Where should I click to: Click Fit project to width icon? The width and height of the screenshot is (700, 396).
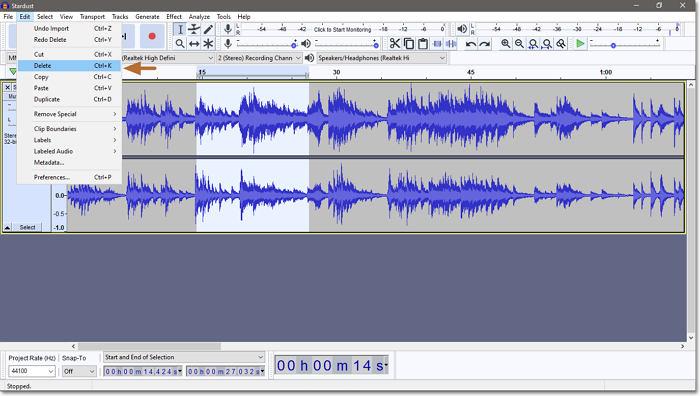pyautogui.click(x=547, y=44)
